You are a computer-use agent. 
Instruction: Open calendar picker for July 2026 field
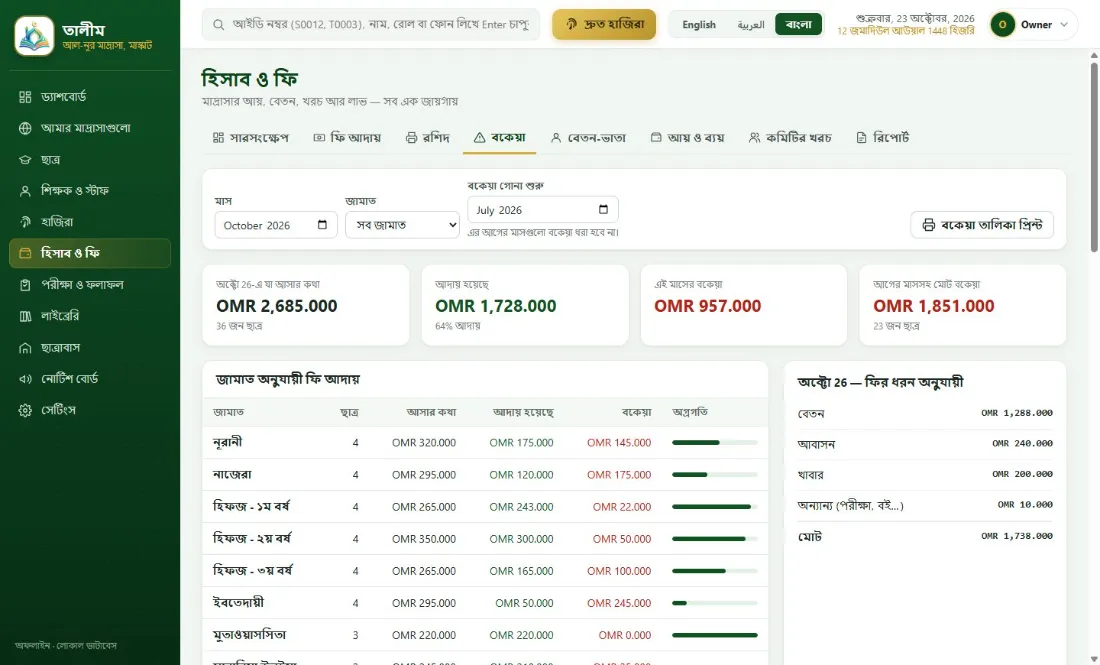(x=603, y=210)
